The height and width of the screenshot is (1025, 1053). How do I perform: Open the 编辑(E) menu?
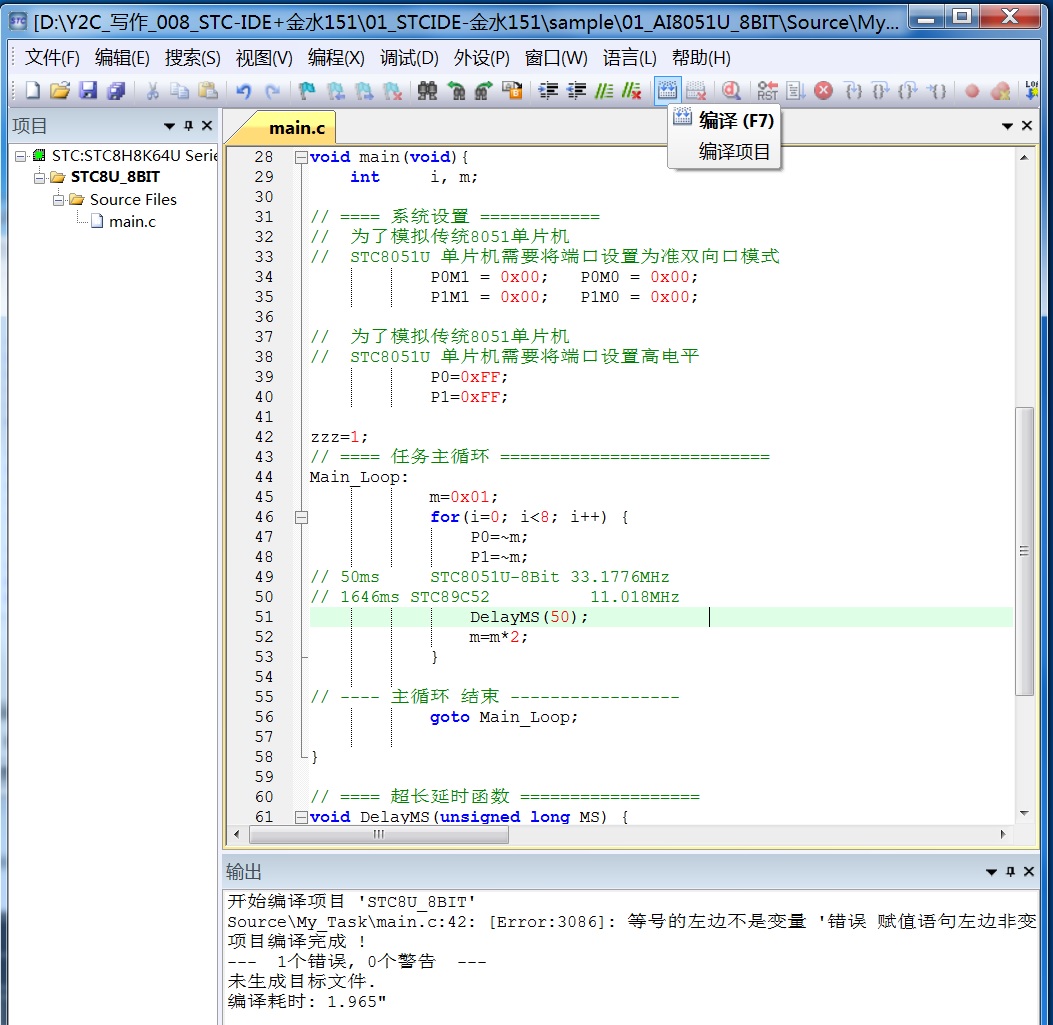pyautogui.click(x=122, y=58)
